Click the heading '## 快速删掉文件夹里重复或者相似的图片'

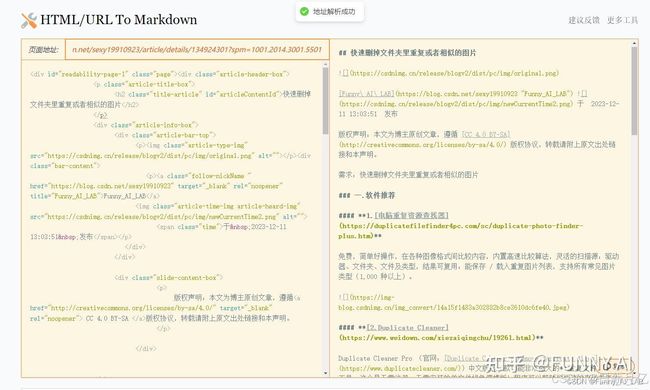pyautogui.click(x=407, y=53)
